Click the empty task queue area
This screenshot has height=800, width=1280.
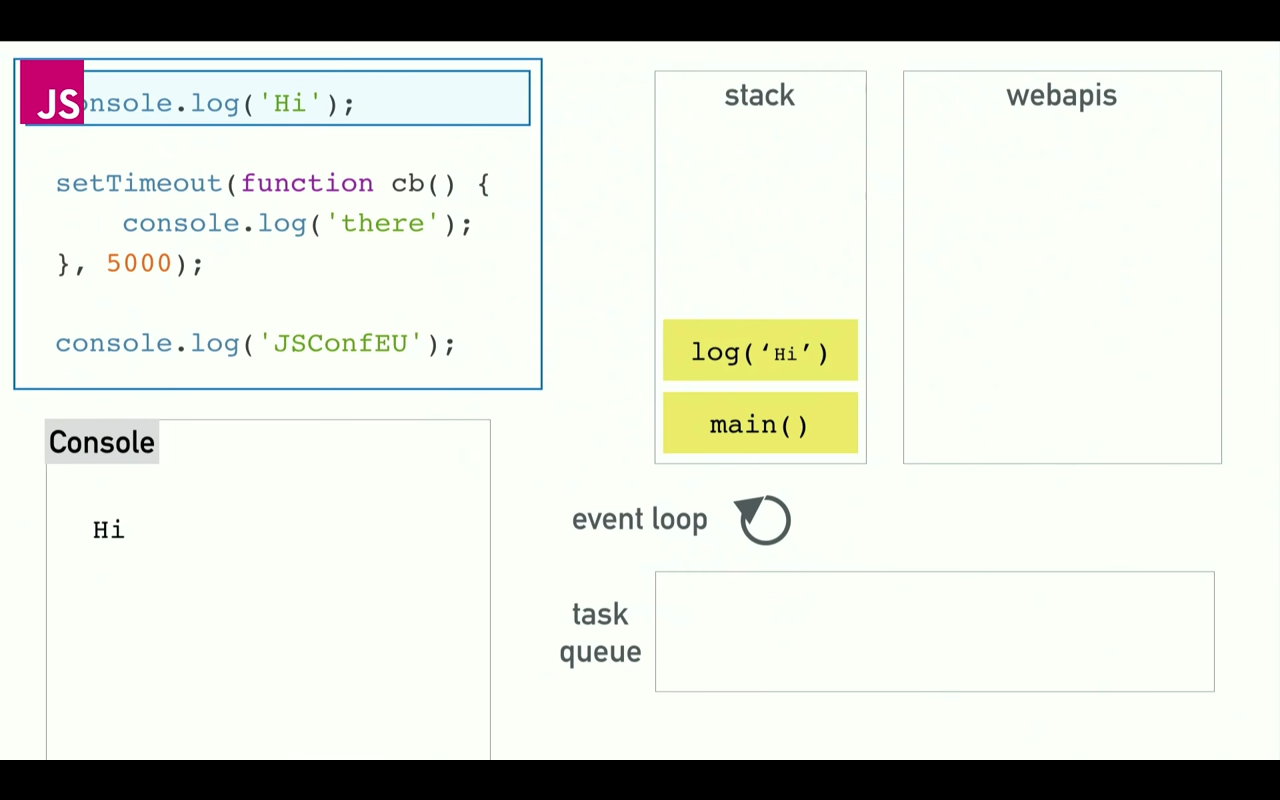click(934, 632)
